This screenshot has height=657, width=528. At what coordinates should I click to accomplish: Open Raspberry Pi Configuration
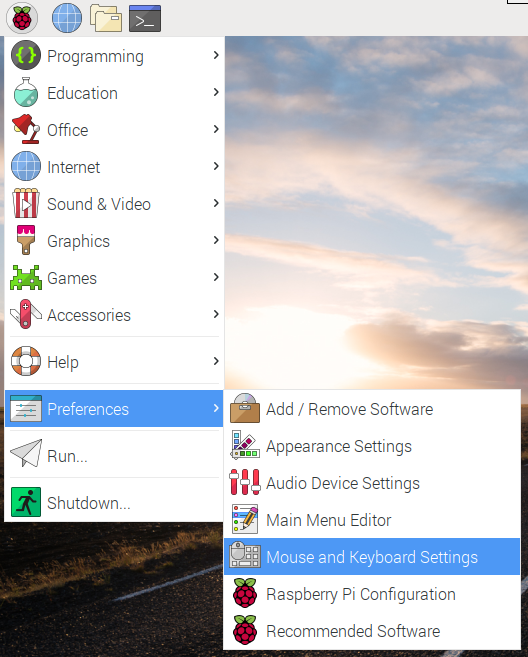[x=372, y=593]
